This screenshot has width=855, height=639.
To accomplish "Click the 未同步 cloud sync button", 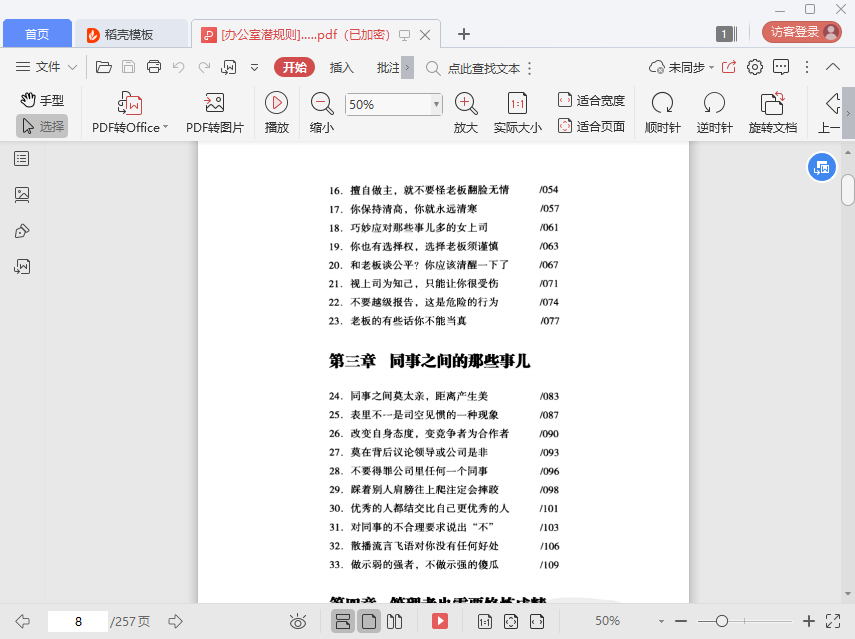I will 681,68.
